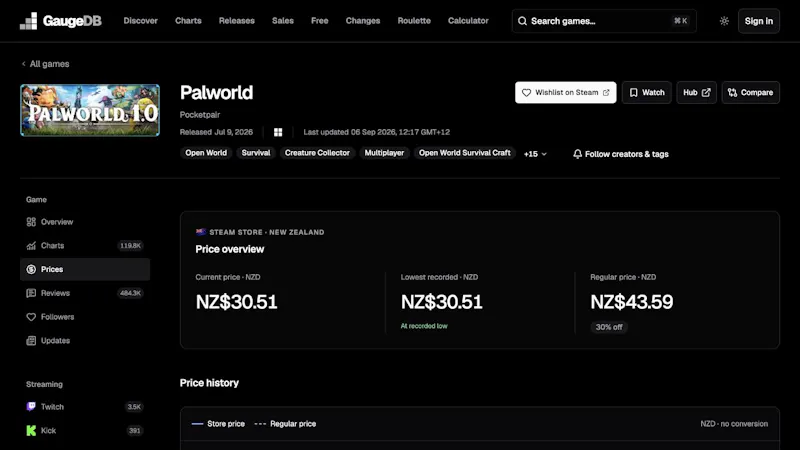Click the Charts graph icon in sidebar
800x450 pixels.
(x=31, y=245)
